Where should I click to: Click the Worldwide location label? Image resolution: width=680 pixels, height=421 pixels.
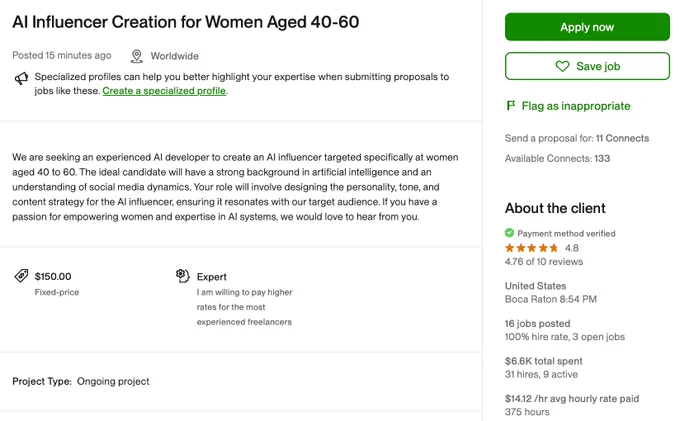(x=174, y=56)
